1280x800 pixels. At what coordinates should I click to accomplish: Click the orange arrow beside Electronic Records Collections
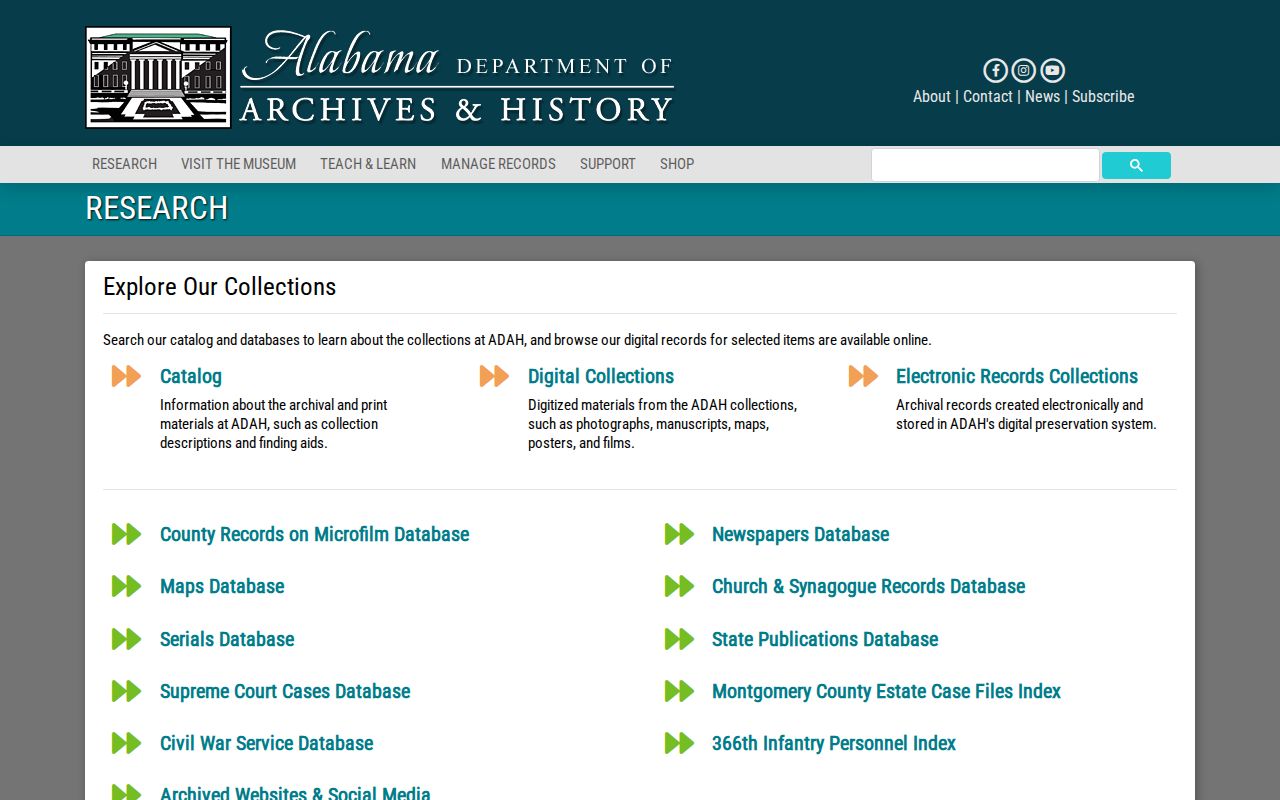pos(863,376)
